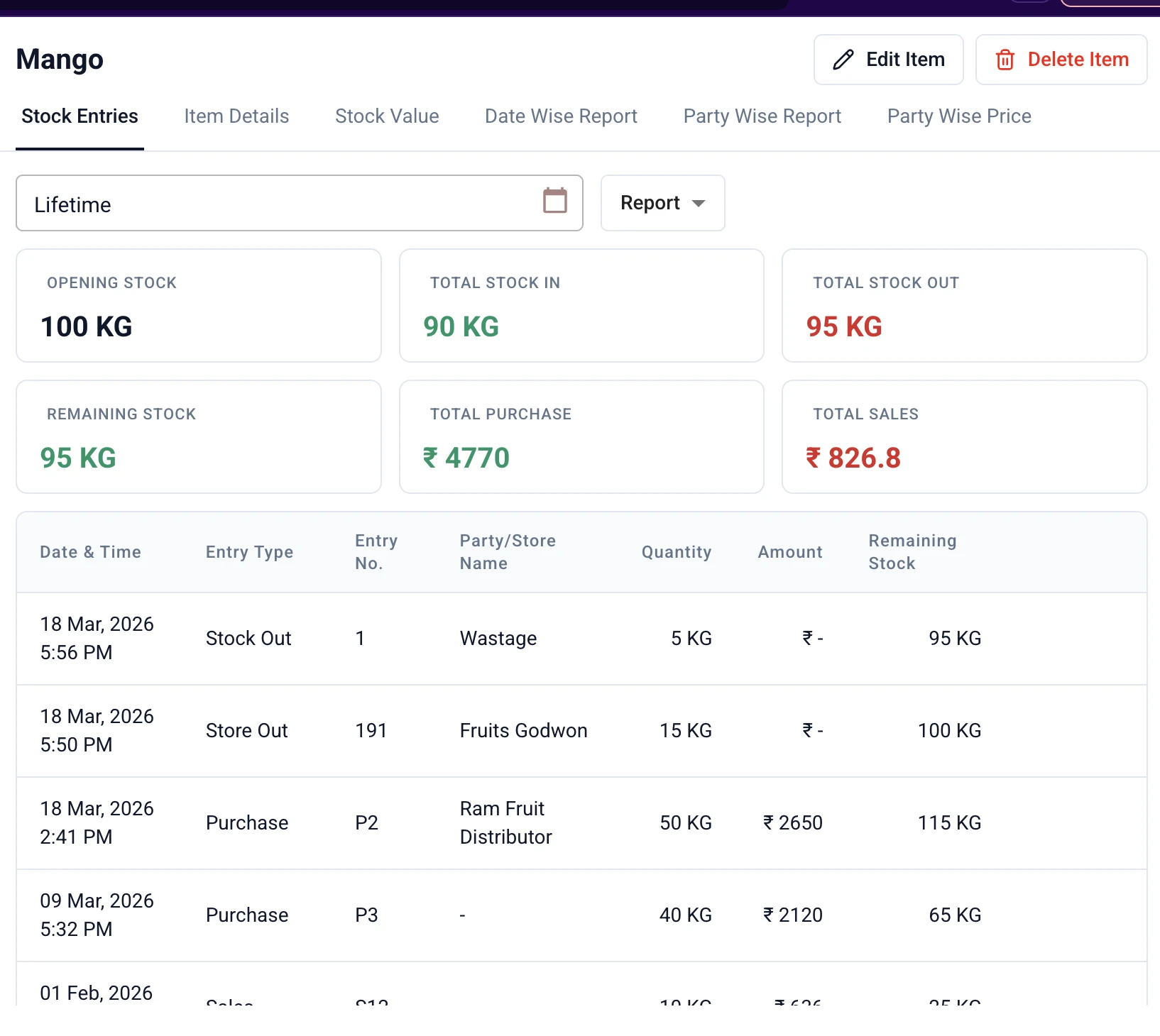Select the Stock Entries tab
The width and height of the screenshot is (1160, 1036).
(80, 116)
